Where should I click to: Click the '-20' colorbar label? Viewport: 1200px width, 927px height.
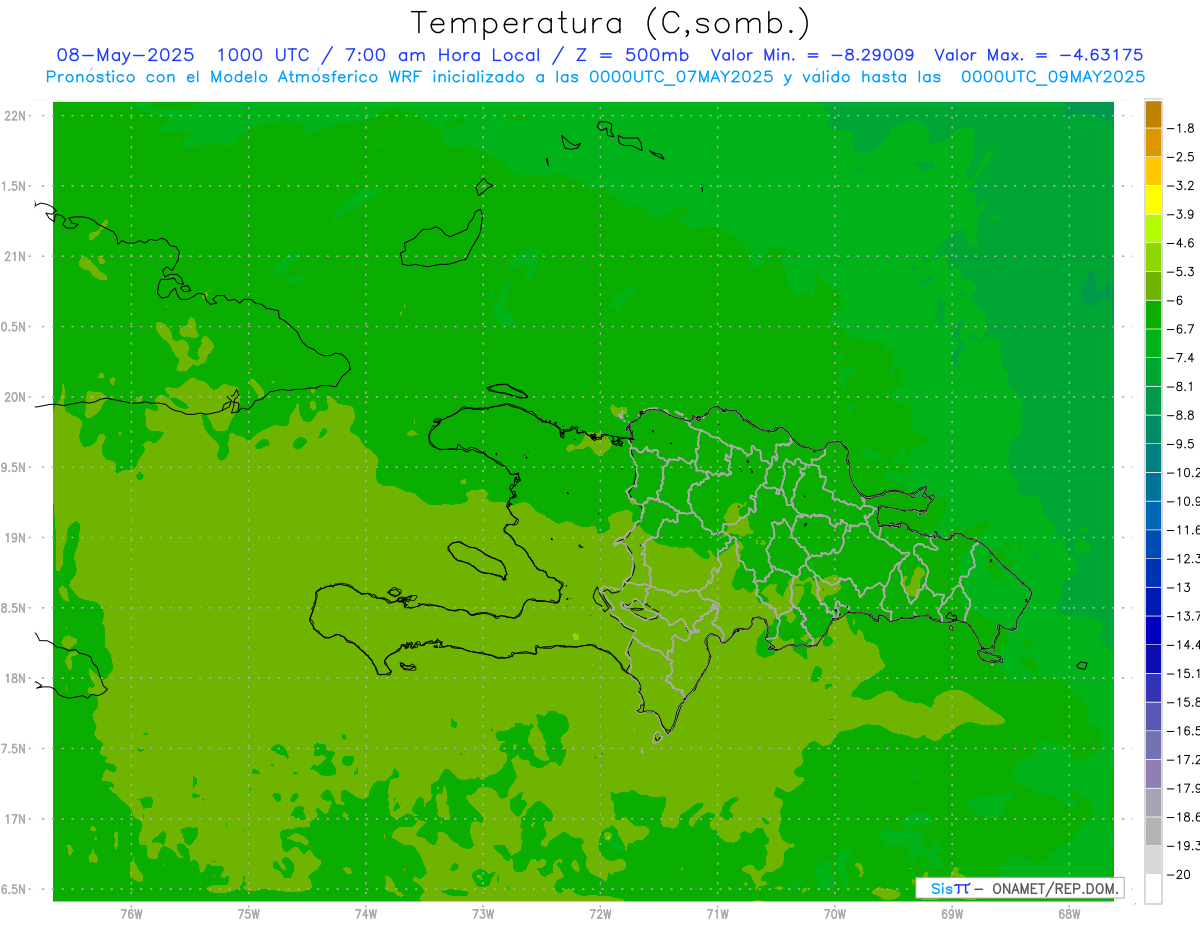pos(1179,875)
